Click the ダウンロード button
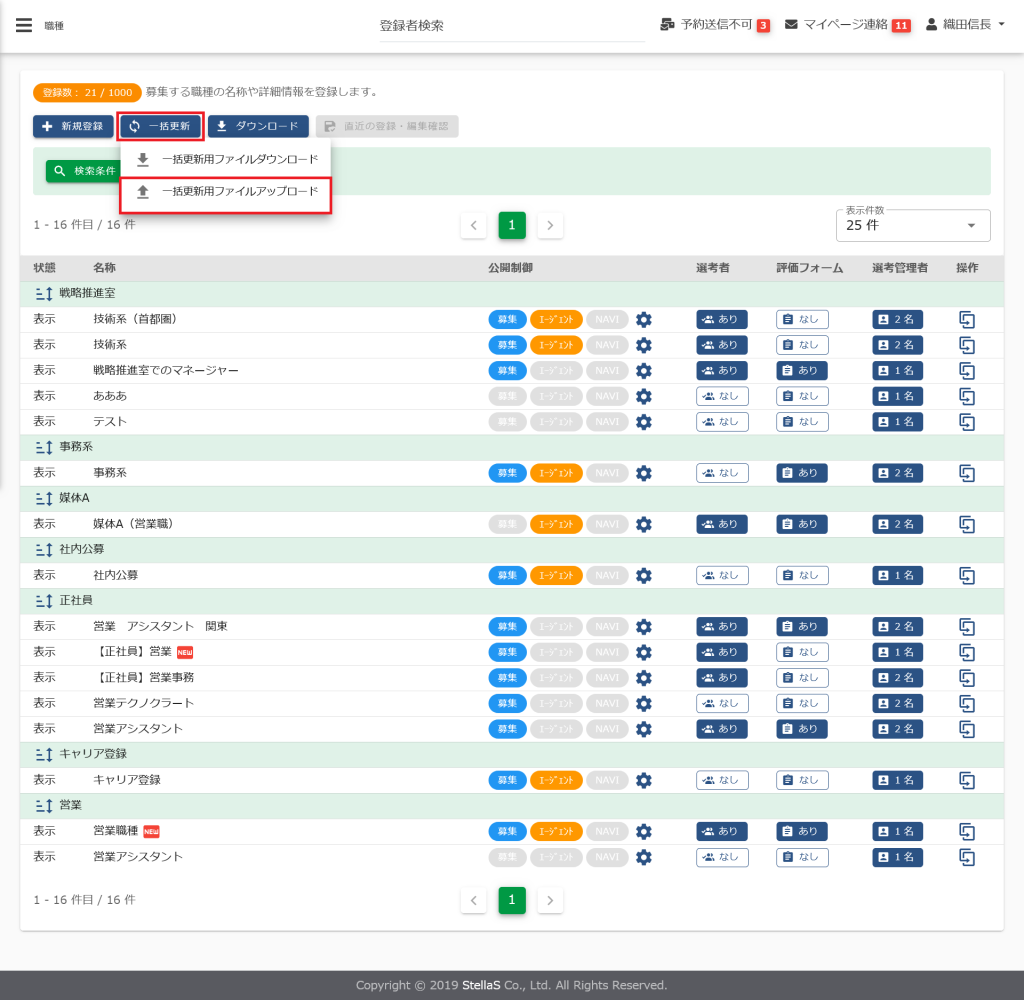Screen dimensions: 1024x1000 coord(257,127)
